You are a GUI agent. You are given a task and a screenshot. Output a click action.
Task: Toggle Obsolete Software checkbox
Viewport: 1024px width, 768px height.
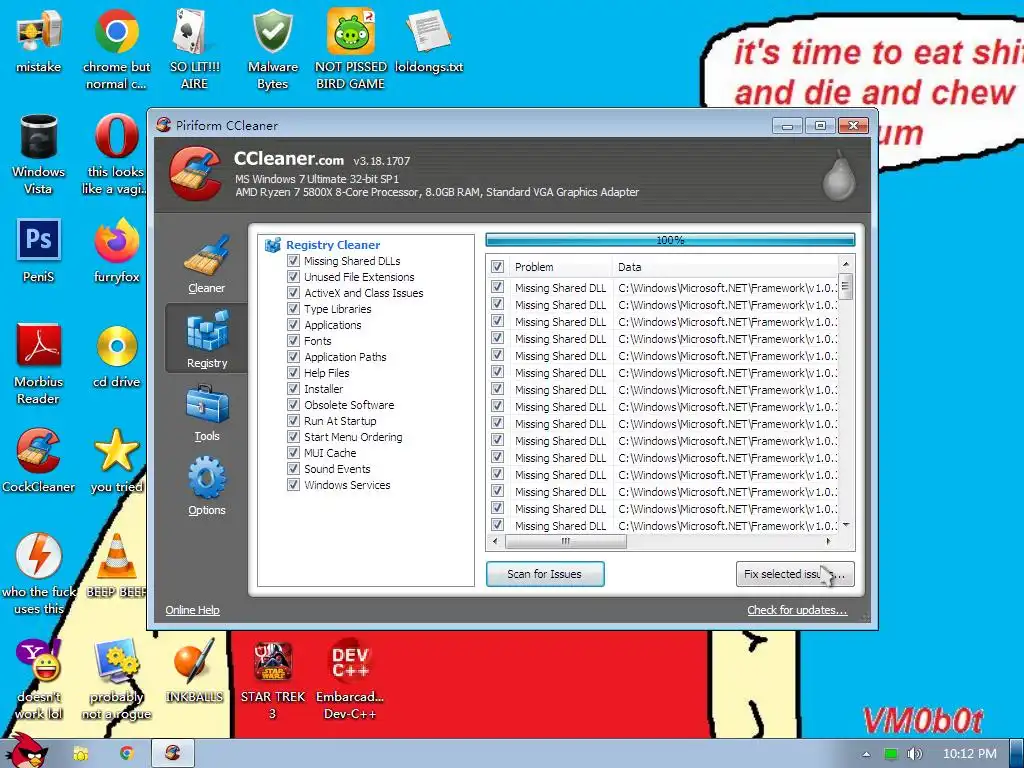pyautogui.click(x=293, y=405)
